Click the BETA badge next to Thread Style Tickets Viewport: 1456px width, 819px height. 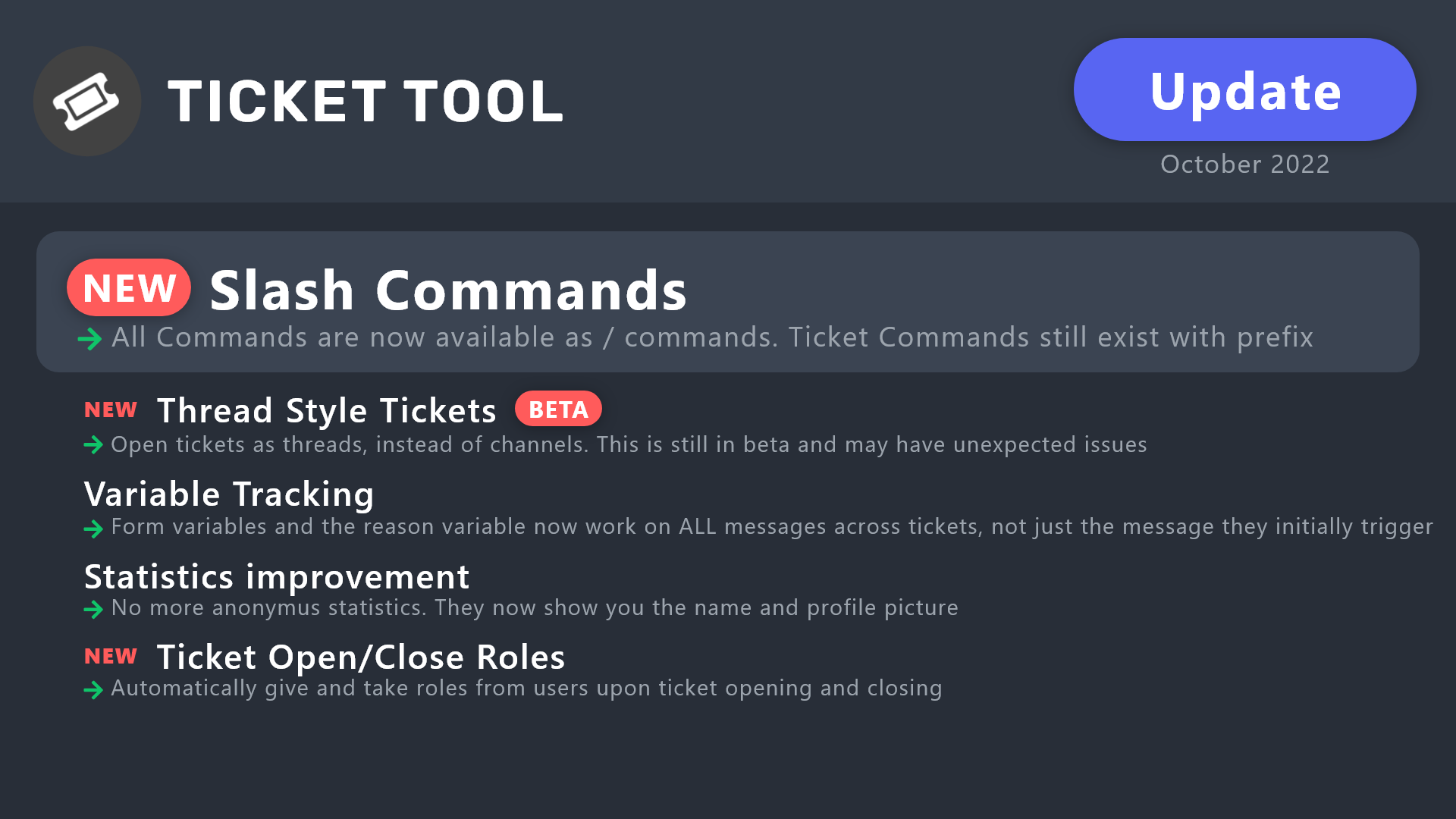coord(558,409)
